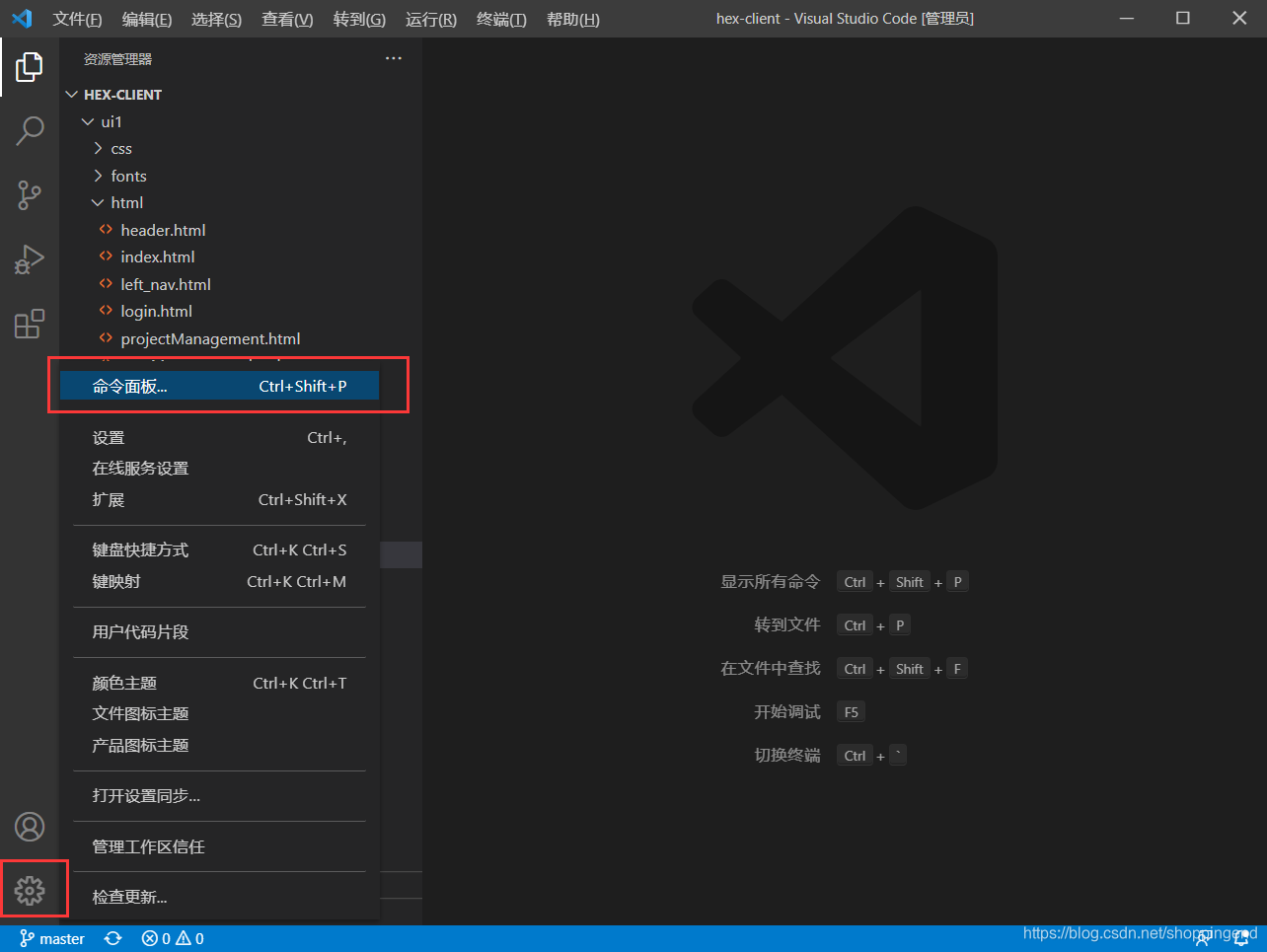The width and height of the screenshot is (1267, 952).
Task: Click the notifications bell in status bar
Action: tap(1241, 938)
